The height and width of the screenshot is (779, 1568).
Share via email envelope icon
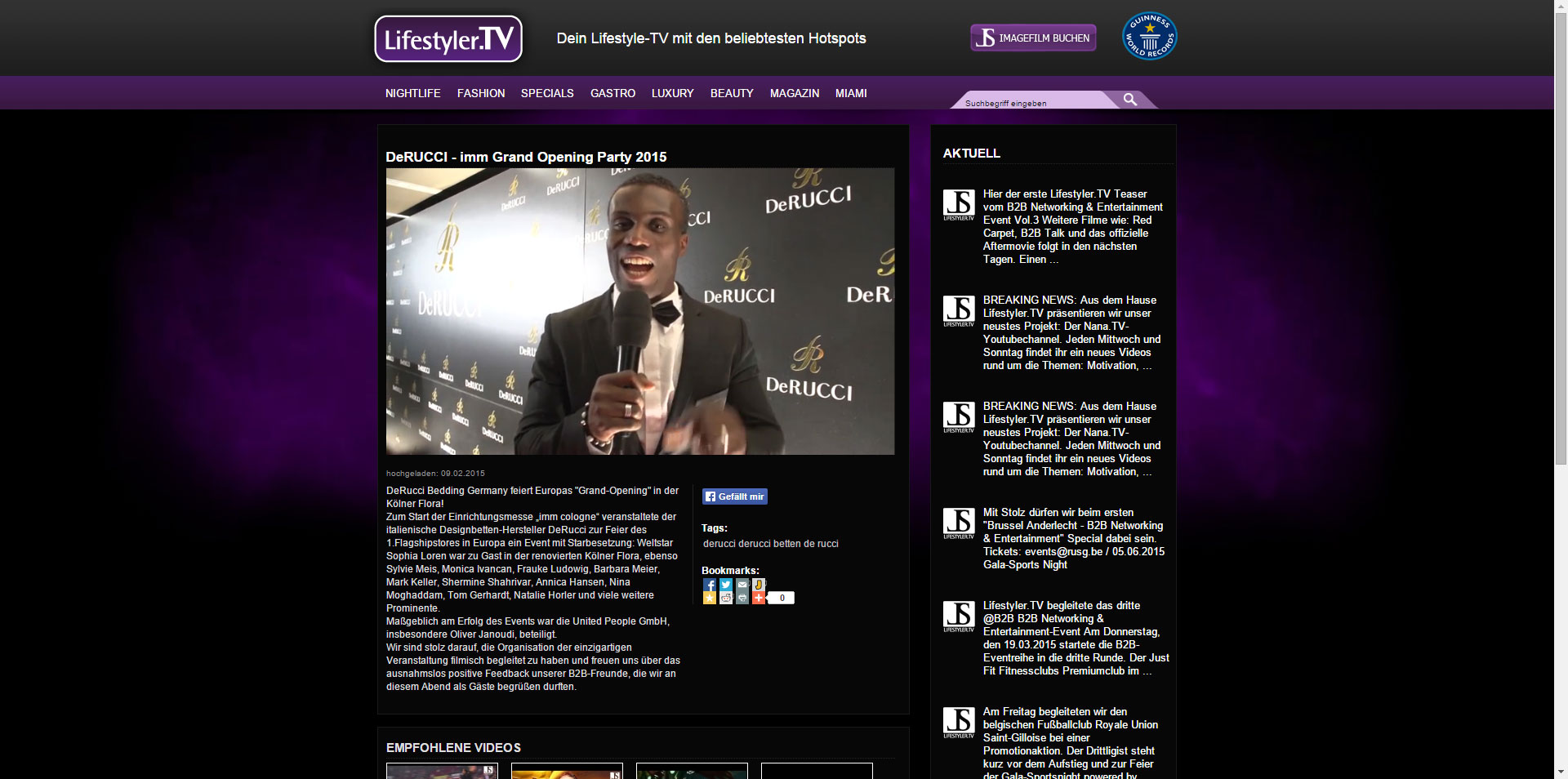742,585
